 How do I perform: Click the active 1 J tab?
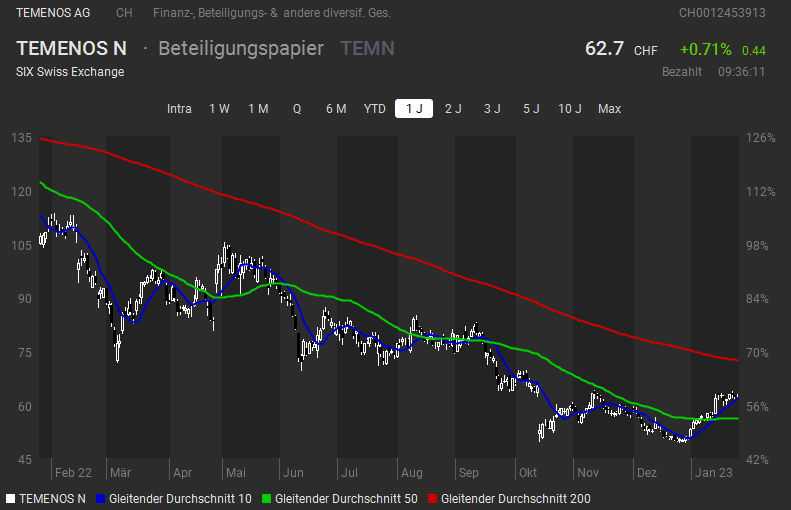414,109
